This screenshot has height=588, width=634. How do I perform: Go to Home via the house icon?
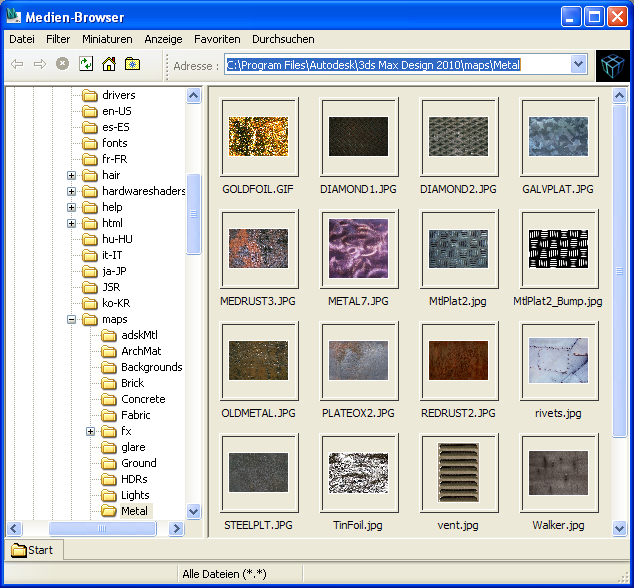pyautogui.click(x=109, y=64)
